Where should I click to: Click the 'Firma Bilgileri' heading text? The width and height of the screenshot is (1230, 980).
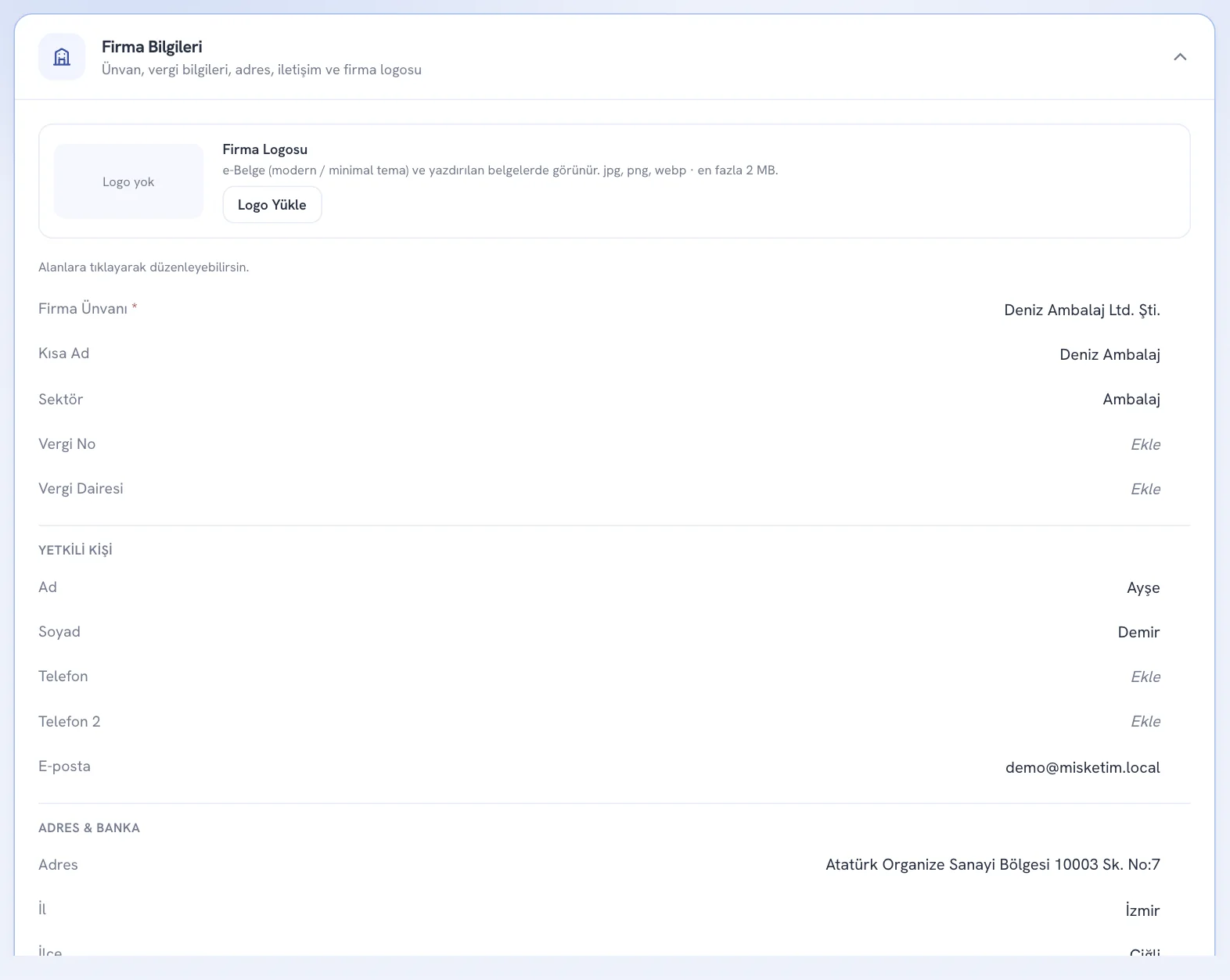(x=152, y=47)
